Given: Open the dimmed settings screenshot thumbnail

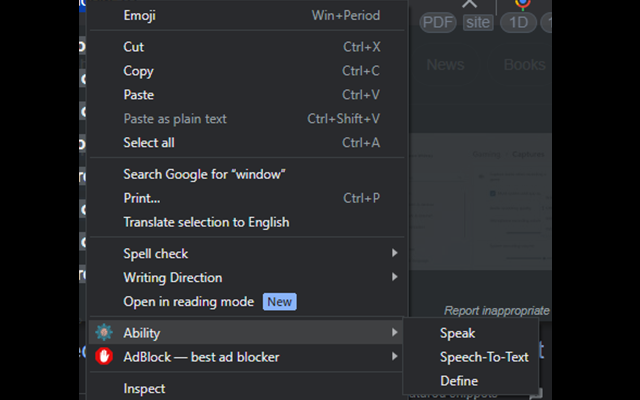Looking at the screenshot, I should click(480, 201).
